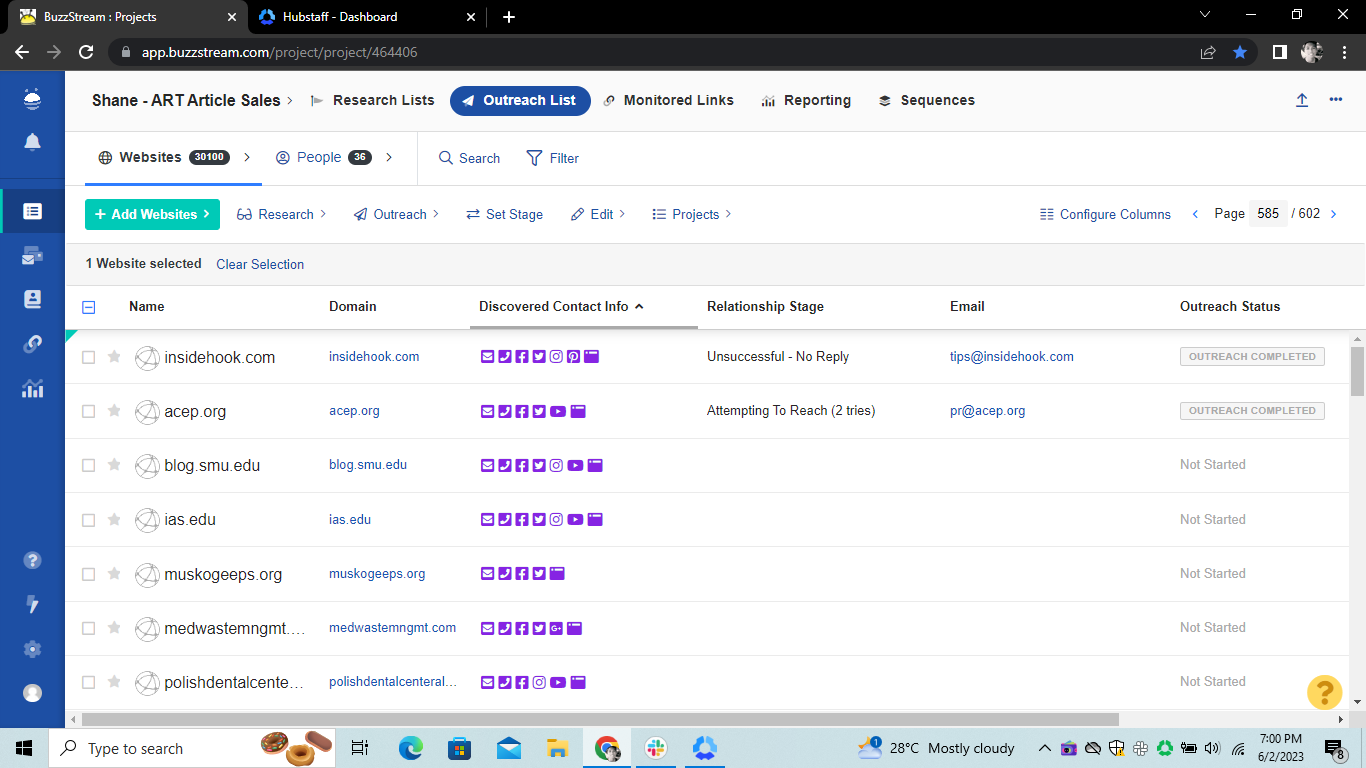Click the tips@insidehook.com email link
Screen dimensions: 1366x768
coord(1012,356)
